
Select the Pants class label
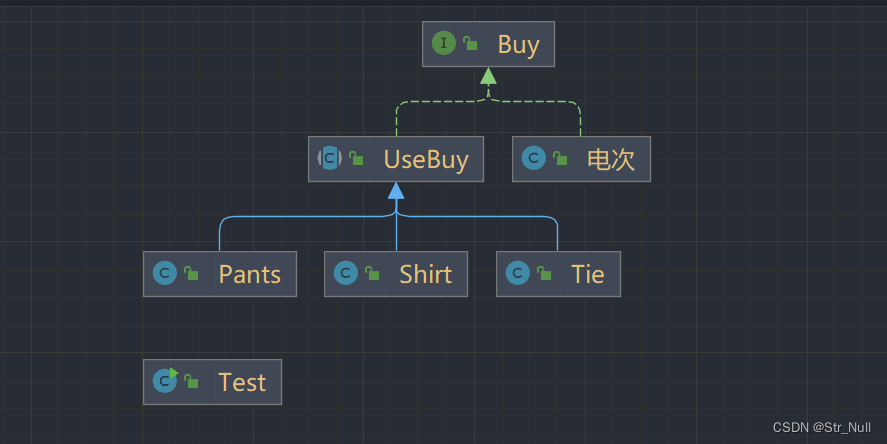coord(250,274)
